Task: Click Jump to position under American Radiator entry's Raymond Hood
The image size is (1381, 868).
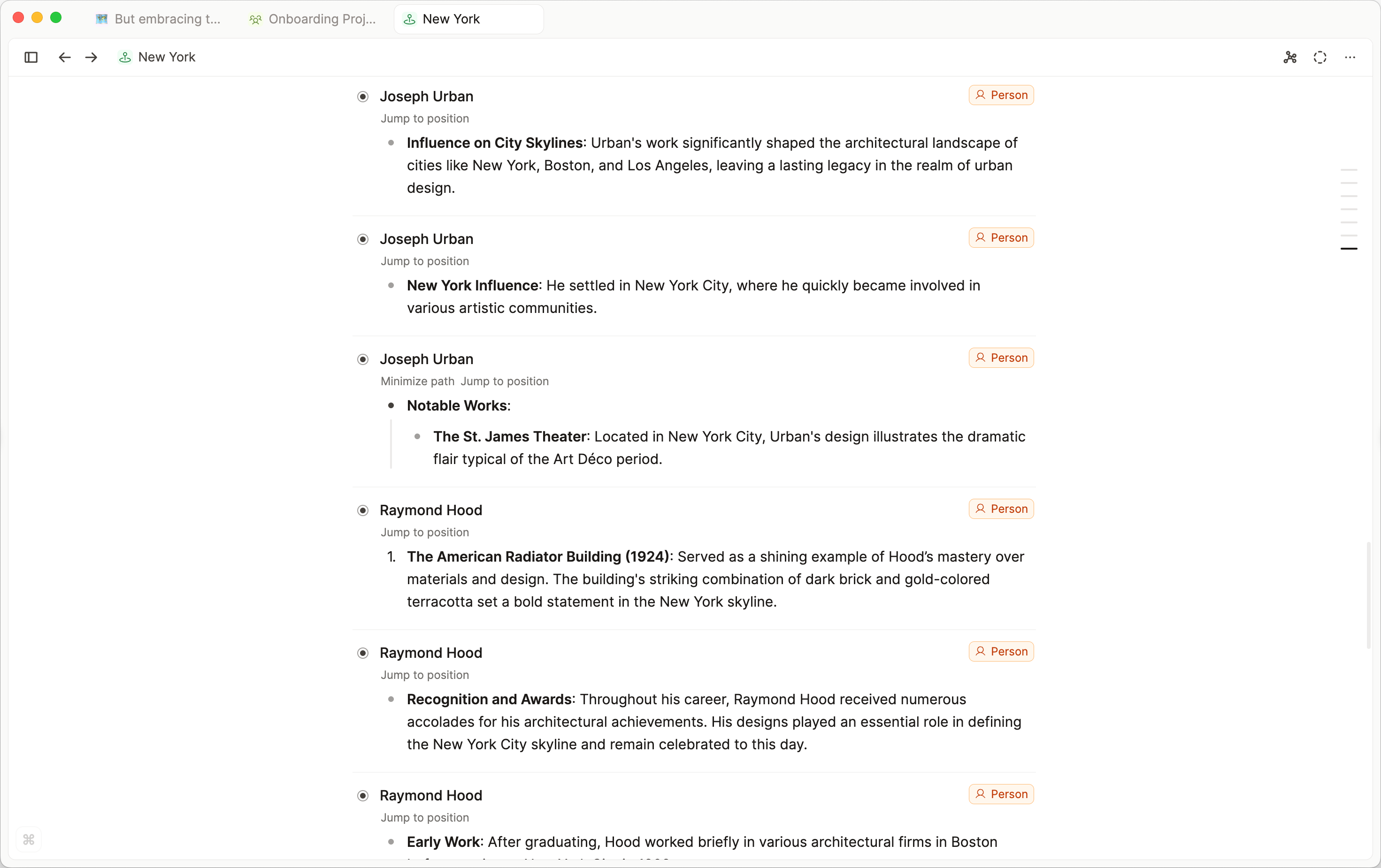Action: (424, 533)
